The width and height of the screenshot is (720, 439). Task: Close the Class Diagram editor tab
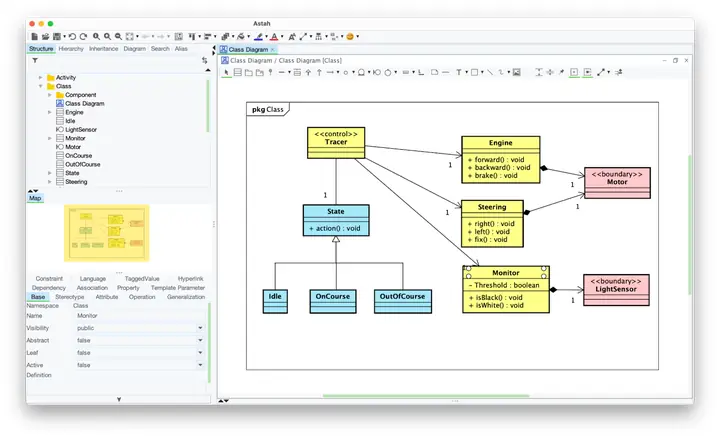click(272, 50)
